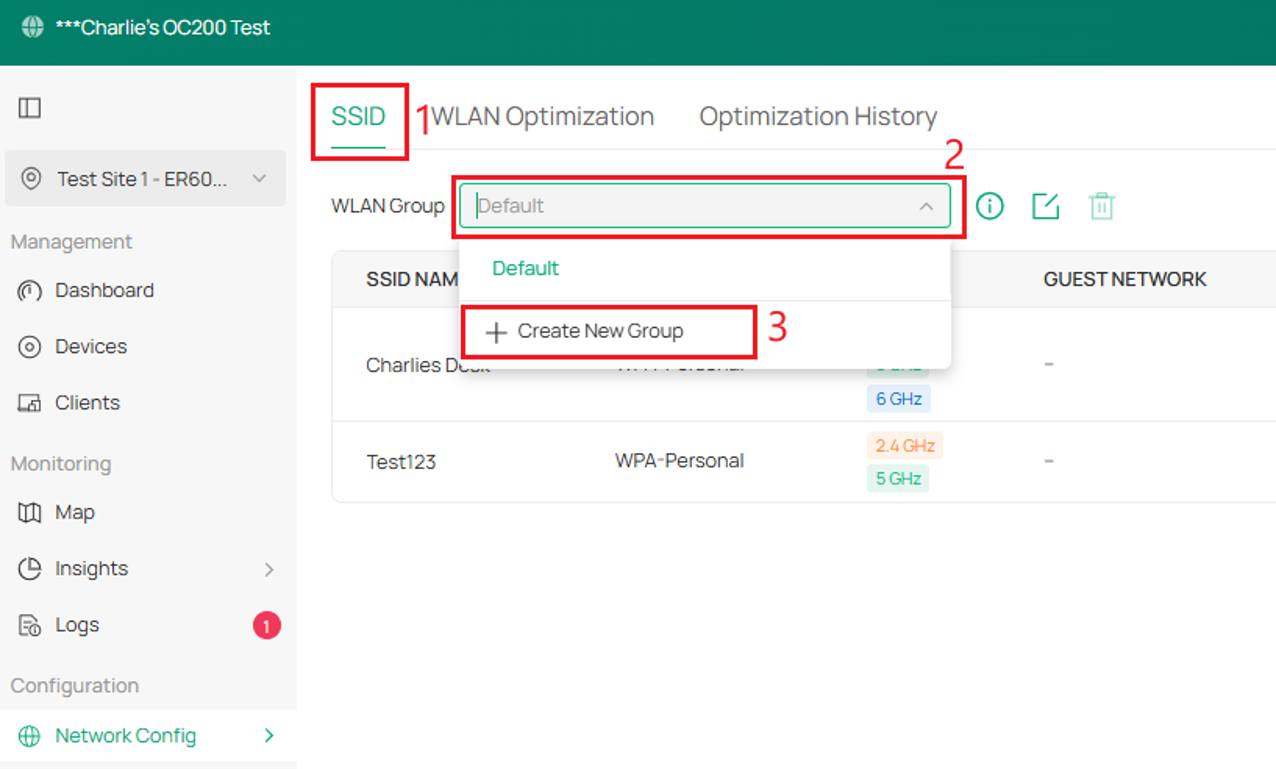Click the Test123 SSID name
1276x769 pixels.
(x=401, y=462)
